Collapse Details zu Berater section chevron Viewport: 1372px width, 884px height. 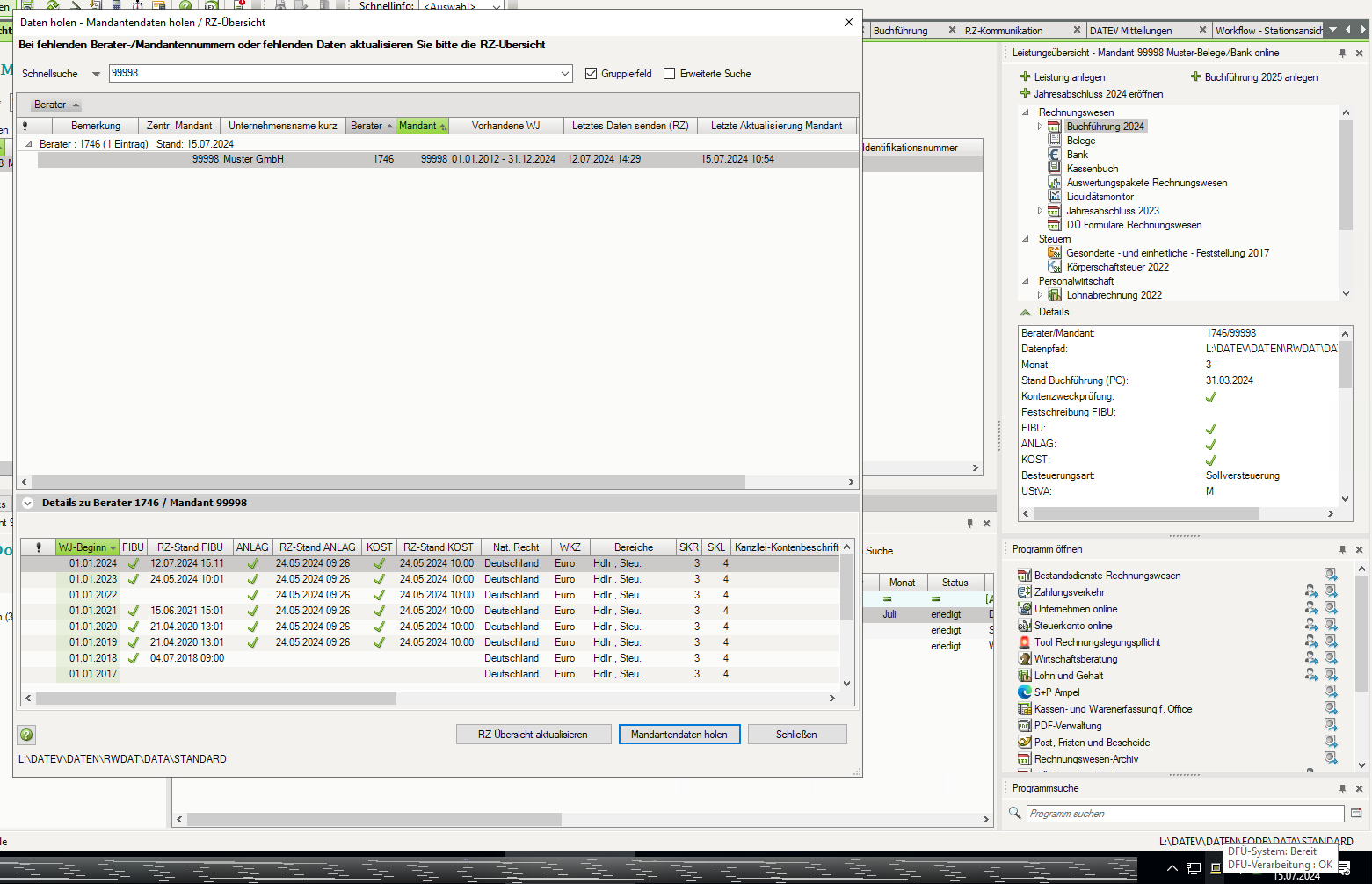click(27, 504)
